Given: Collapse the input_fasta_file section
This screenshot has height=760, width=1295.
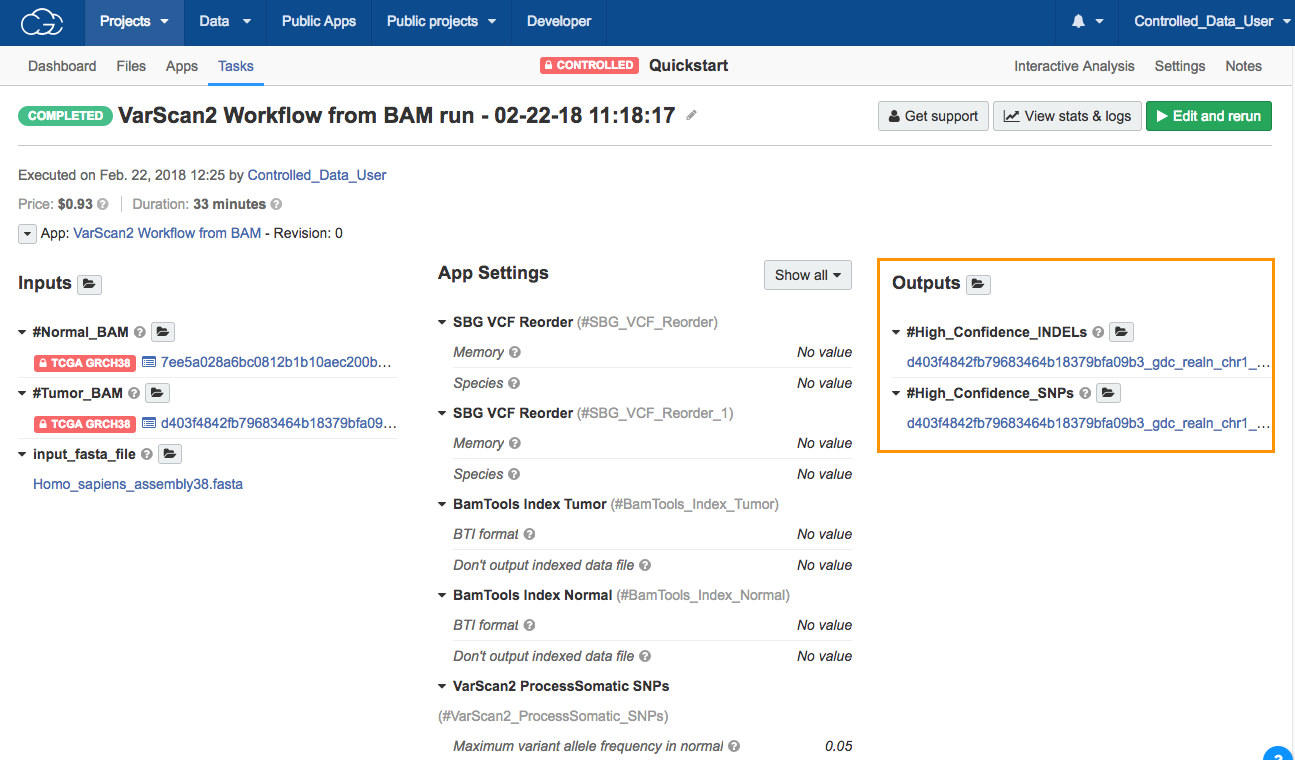Looking at the screenshot, I should tap(23, 454).
